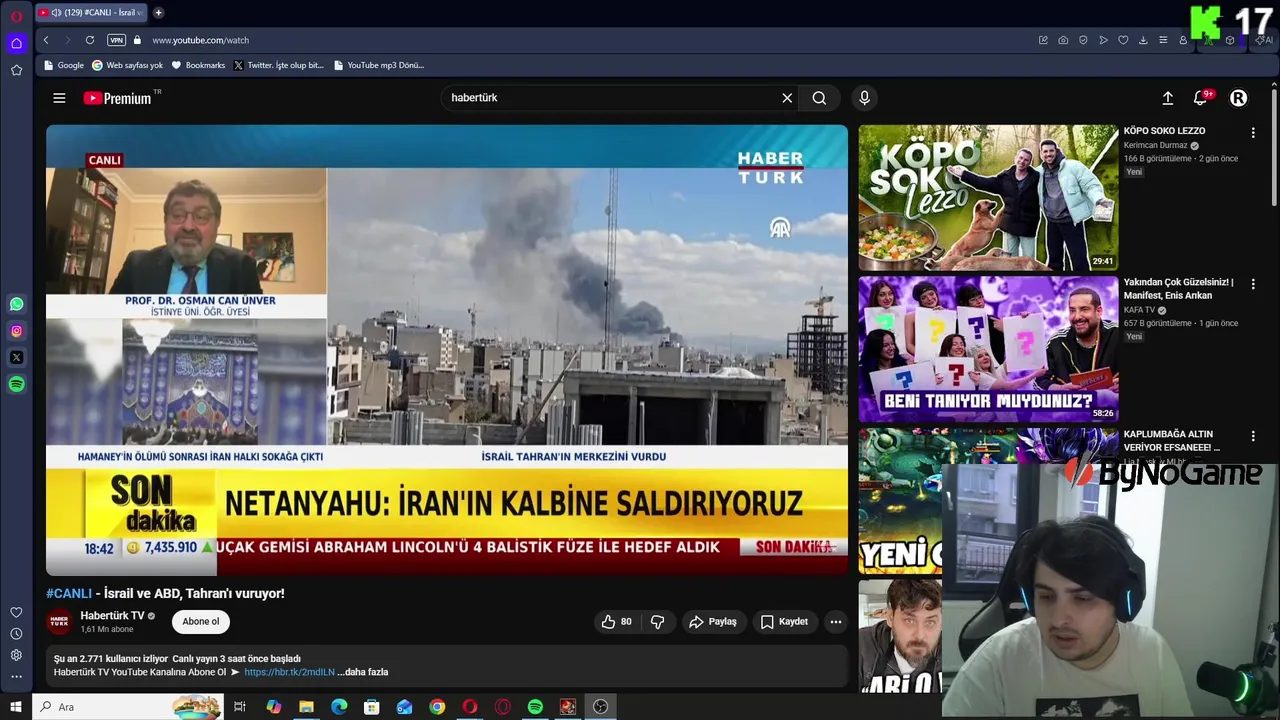Viewport: 1280px width, 720px height.
Task: Open Kerimcan Durmaz channel name
Action: pos(1155,145)
